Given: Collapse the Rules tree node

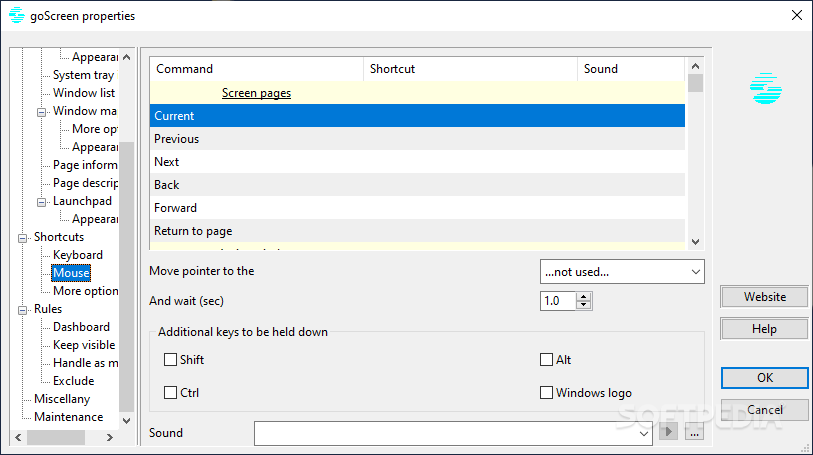Looking at the screenshot, I should click(22, 310).
